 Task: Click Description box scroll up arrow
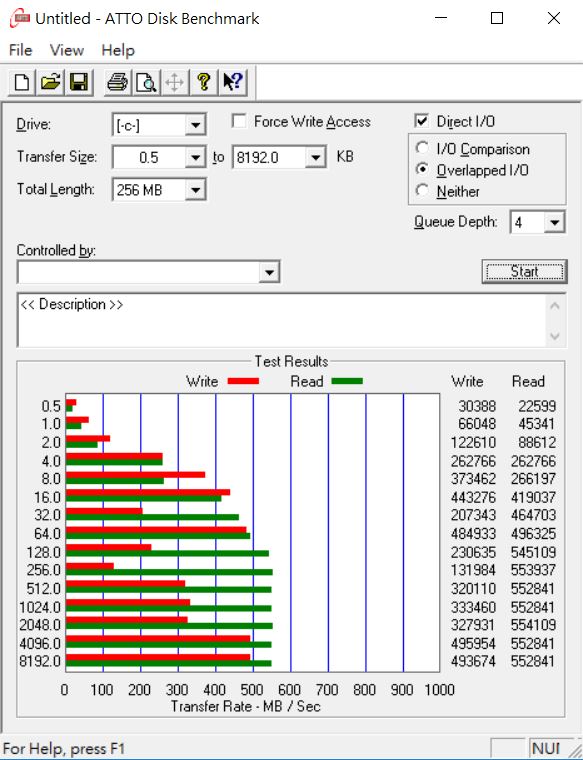tap(555, 306)
